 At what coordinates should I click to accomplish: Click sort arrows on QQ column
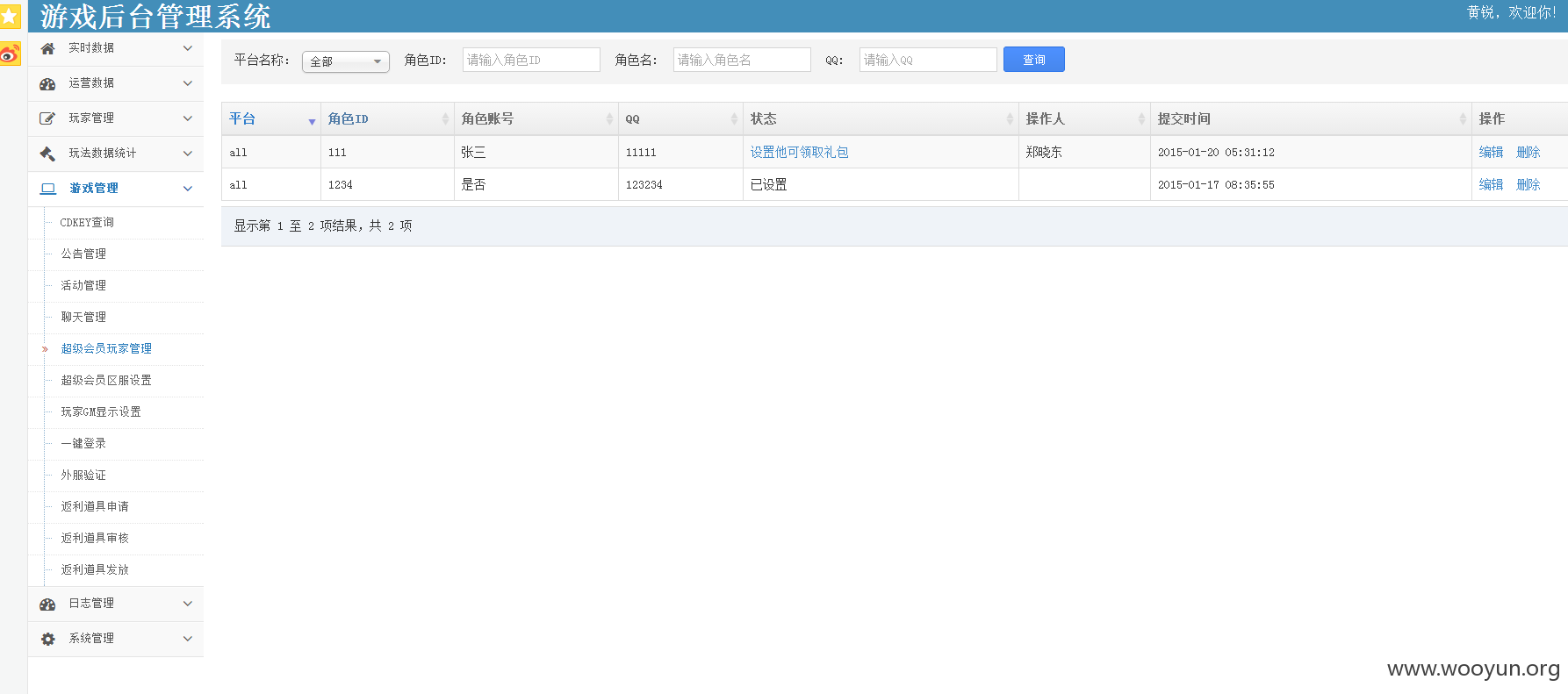734,119
